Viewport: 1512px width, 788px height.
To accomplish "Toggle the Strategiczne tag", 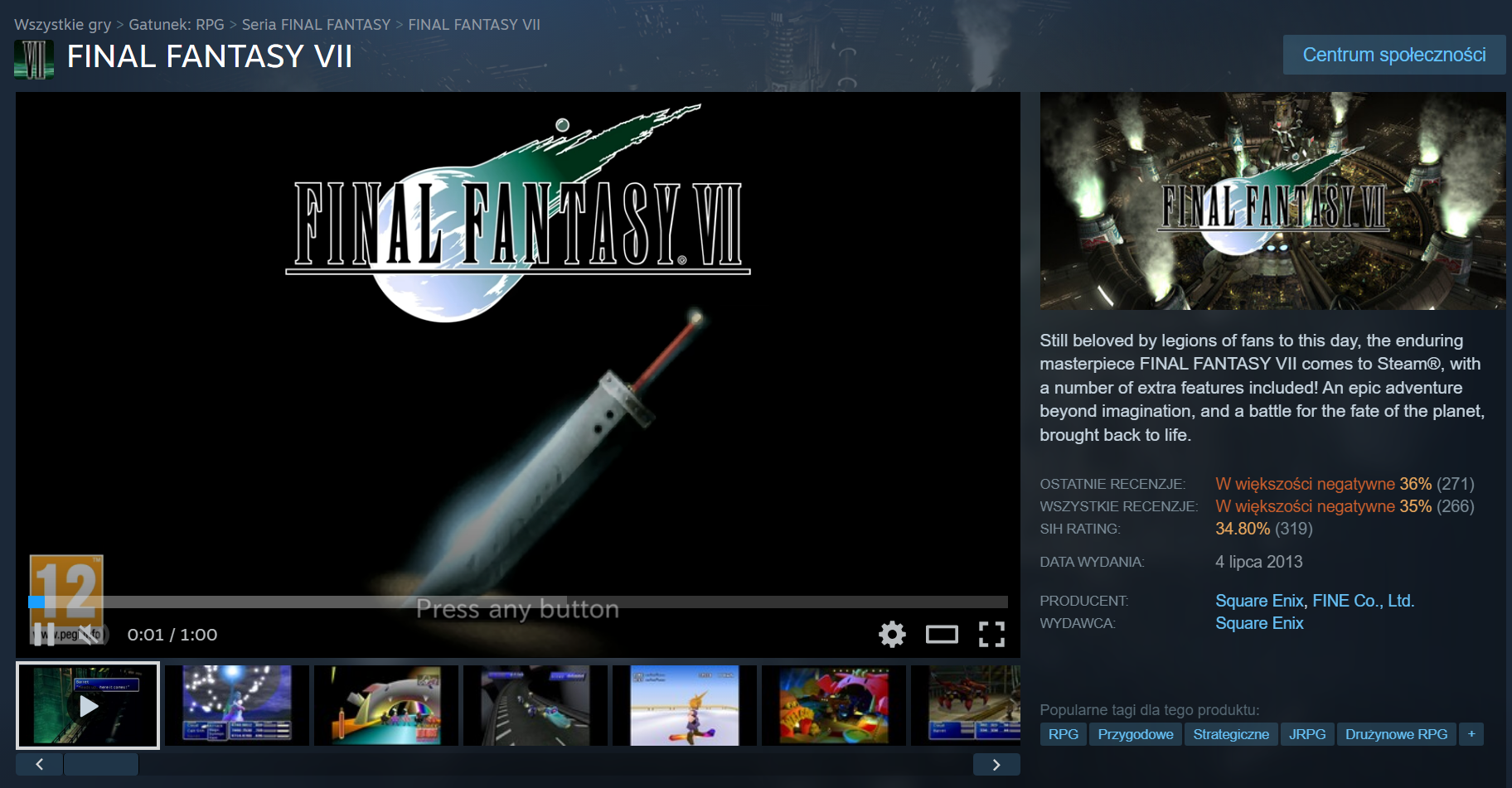I will (x=1231, y=734).
